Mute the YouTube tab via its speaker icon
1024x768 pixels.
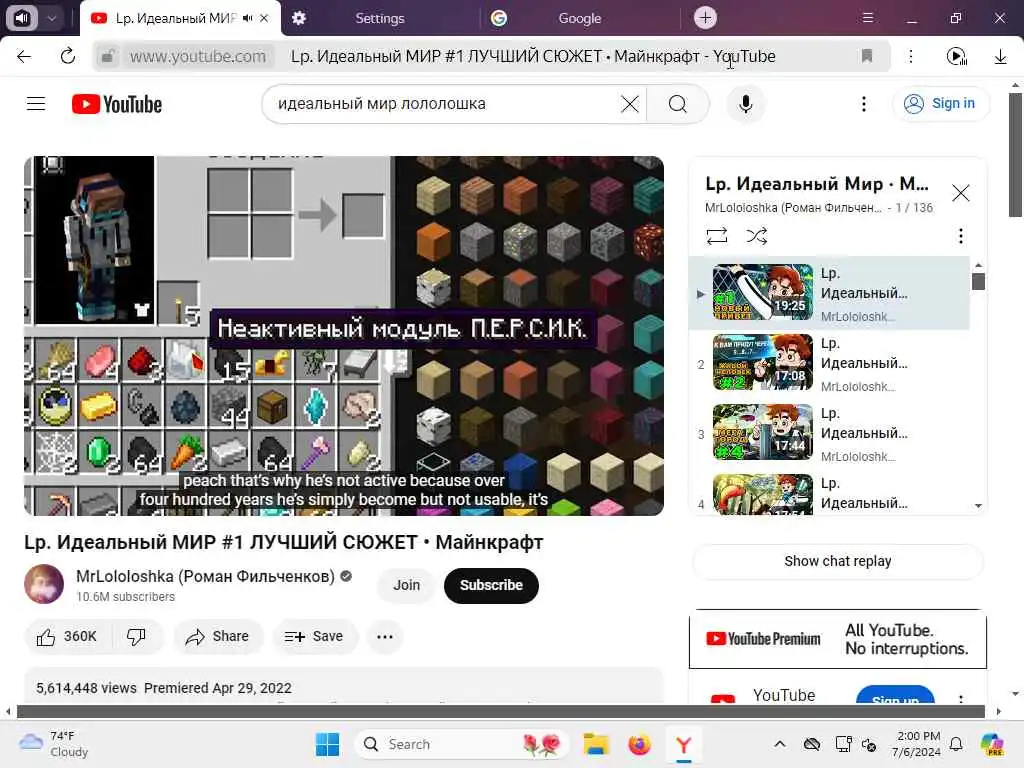[248, 18]
